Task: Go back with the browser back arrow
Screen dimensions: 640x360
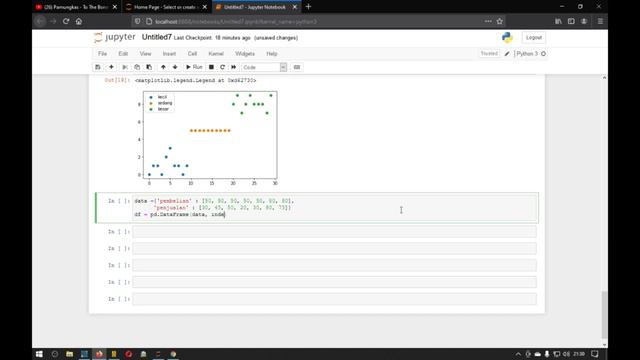Action: [40, 21]
